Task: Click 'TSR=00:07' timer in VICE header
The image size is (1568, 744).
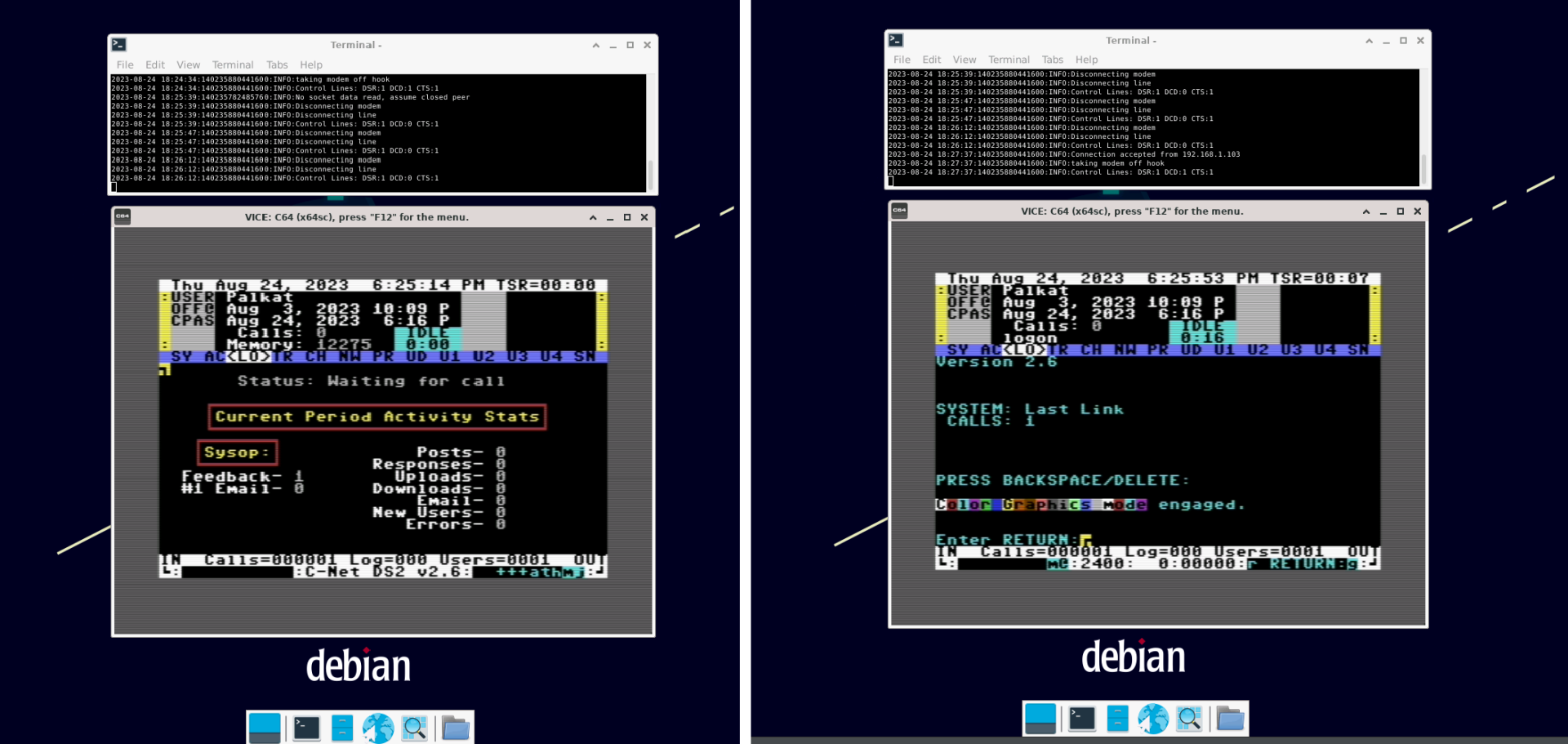Action: 1319,278
